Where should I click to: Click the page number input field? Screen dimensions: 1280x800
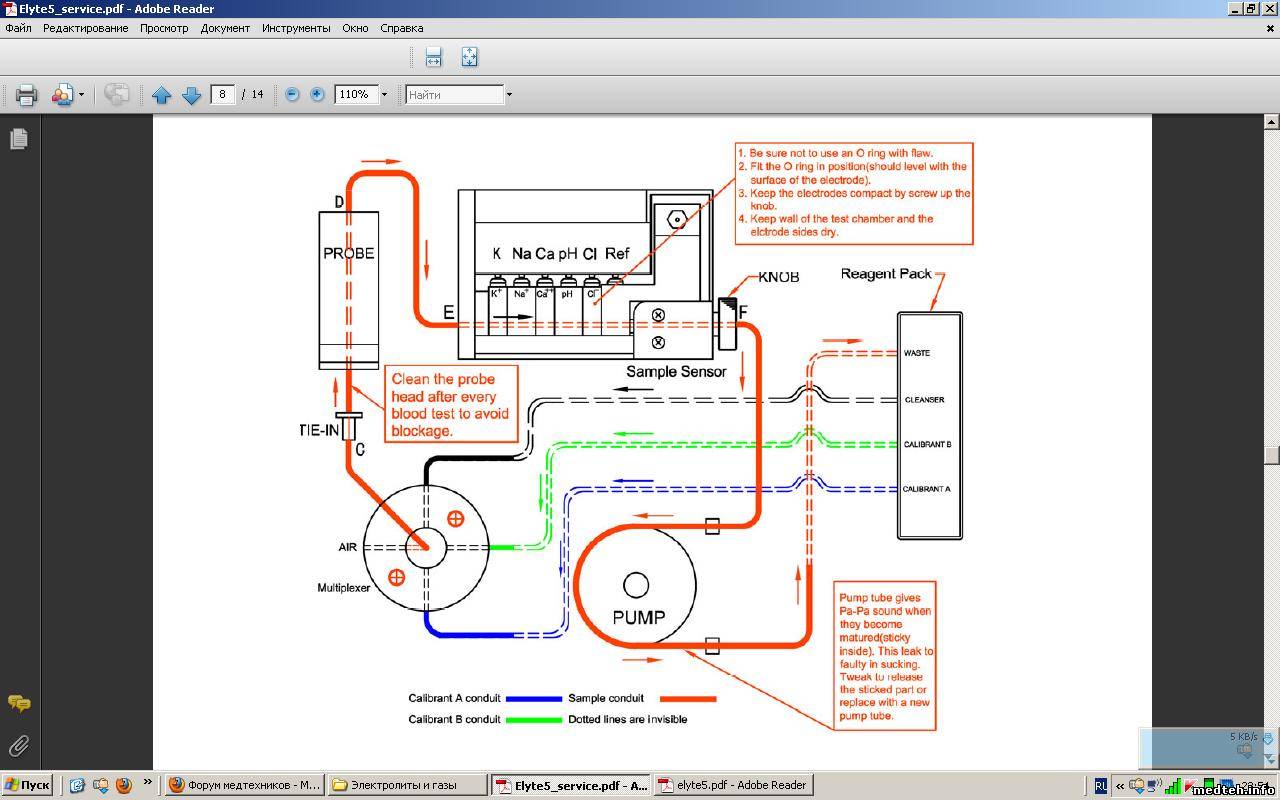coord(222,94)
